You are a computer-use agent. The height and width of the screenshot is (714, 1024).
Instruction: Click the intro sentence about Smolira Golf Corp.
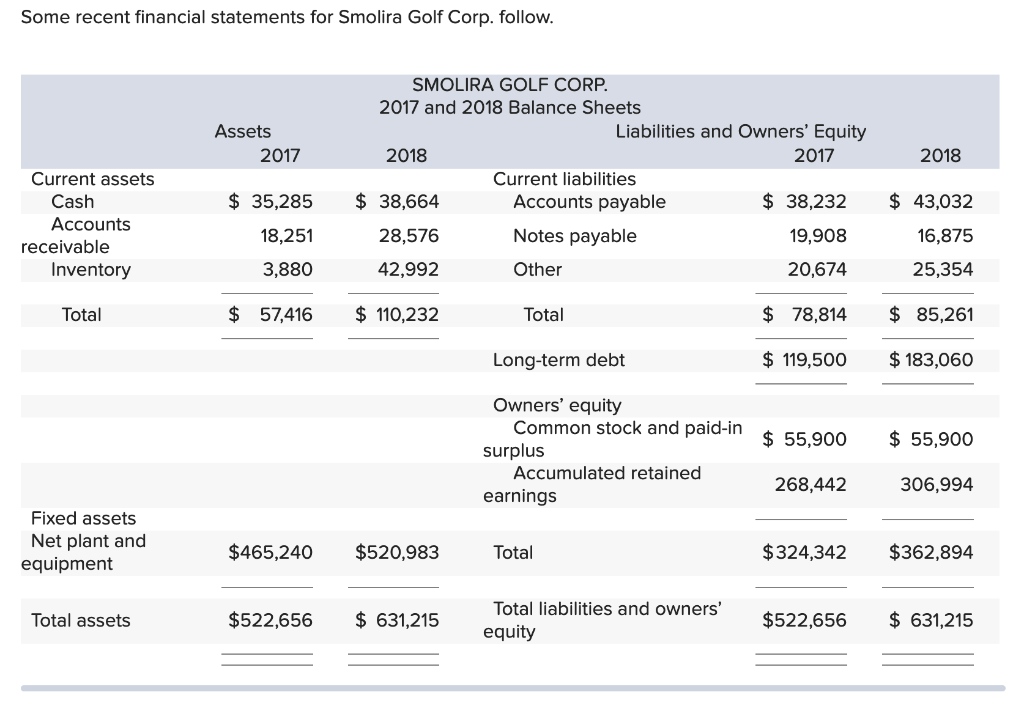point(287,17)
